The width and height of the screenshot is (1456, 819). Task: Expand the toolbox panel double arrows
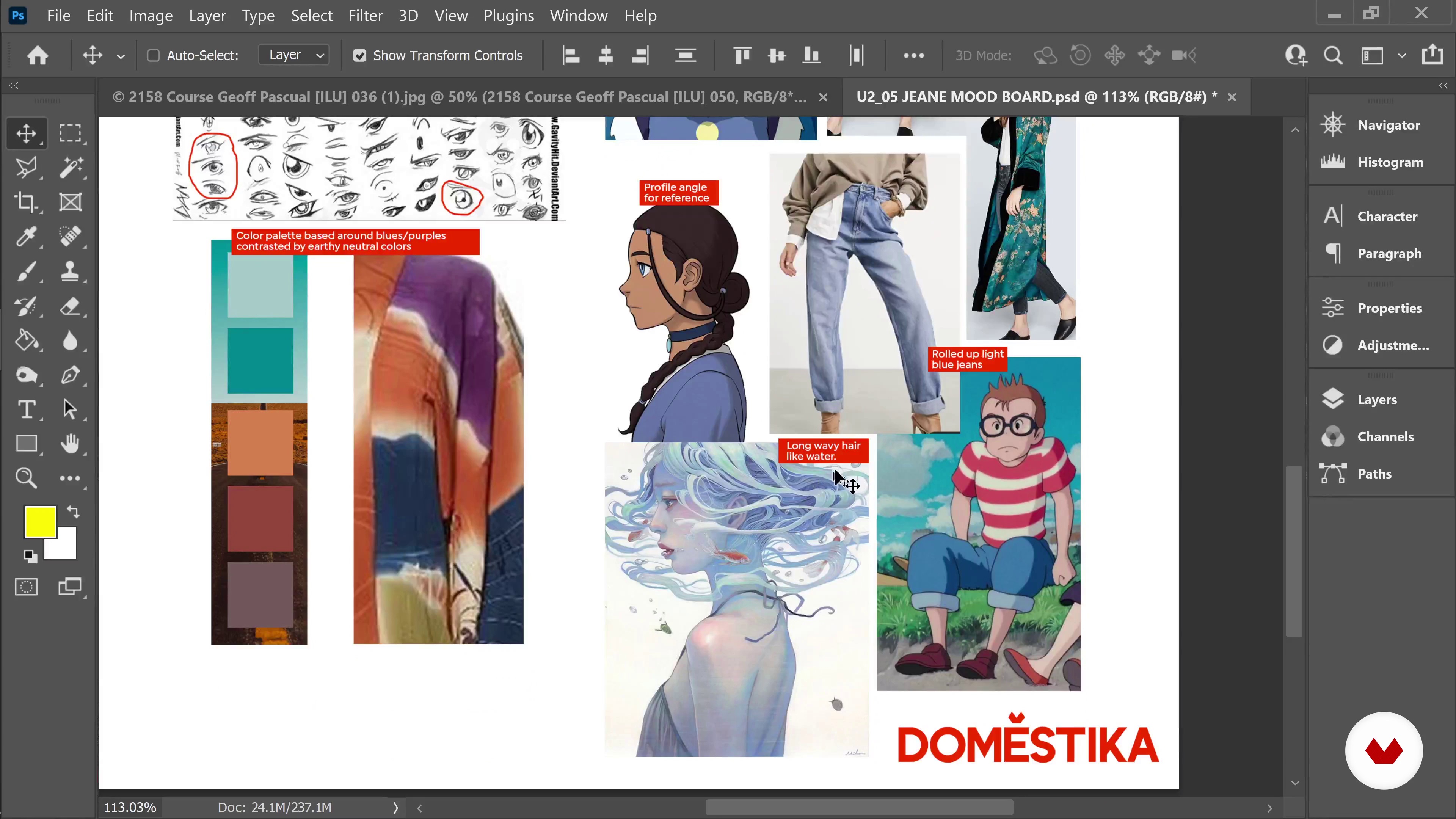click(x=14, y=86)
